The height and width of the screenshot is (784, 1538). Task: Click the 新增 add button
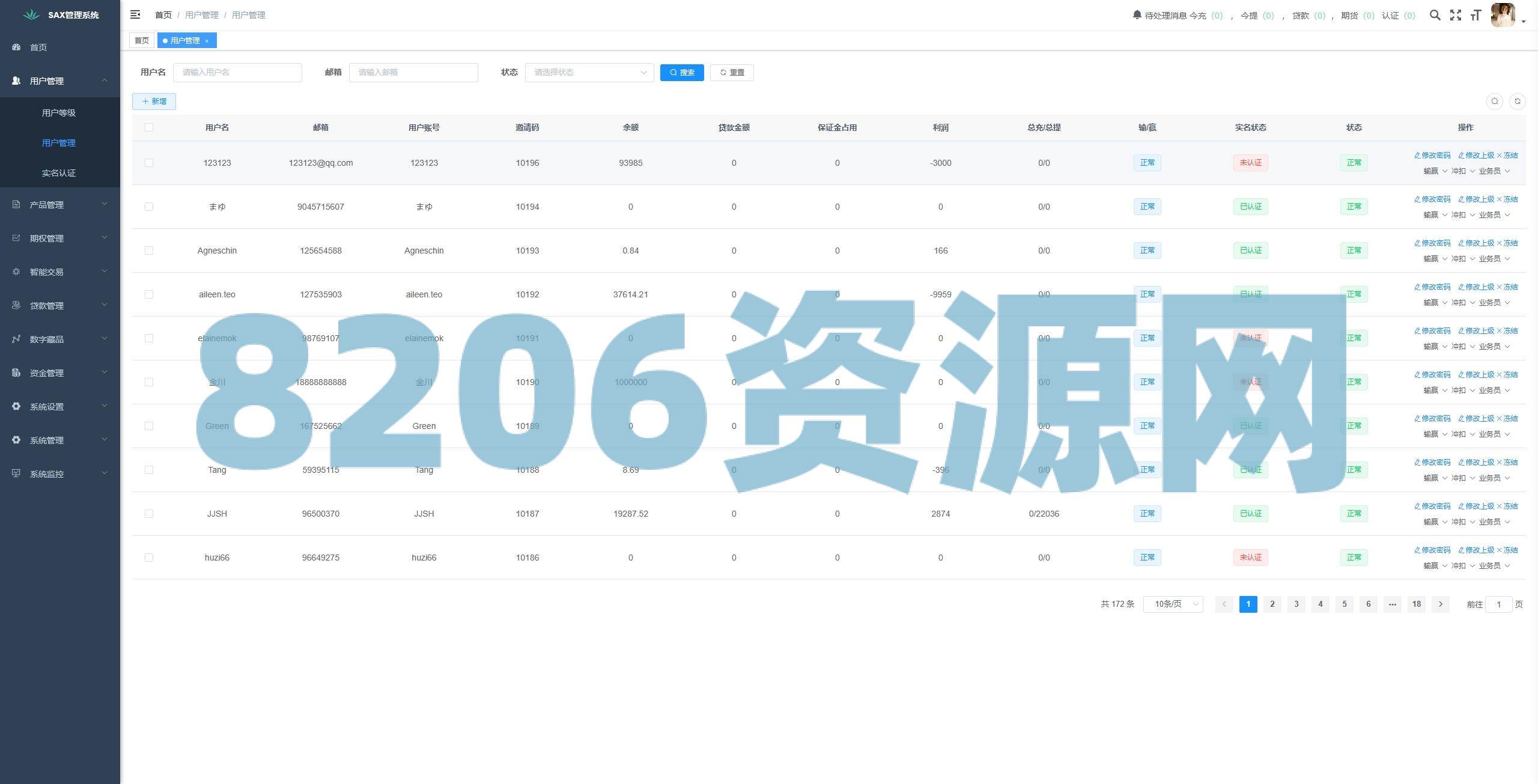coord(154,101)
